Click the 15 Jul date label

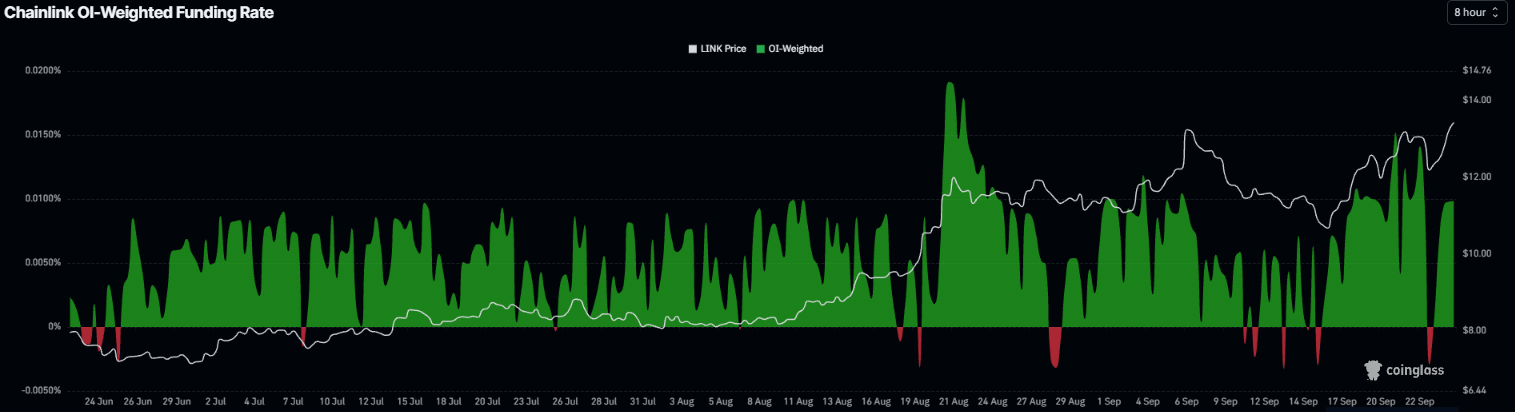click(x=410, y=401)
